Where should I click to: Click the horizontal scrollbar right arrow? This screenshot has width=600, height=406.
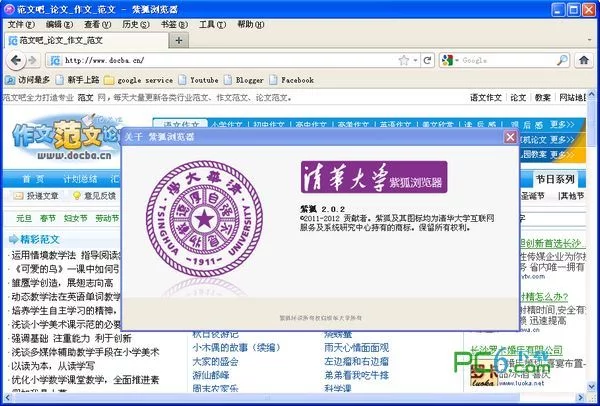point(581,398)
